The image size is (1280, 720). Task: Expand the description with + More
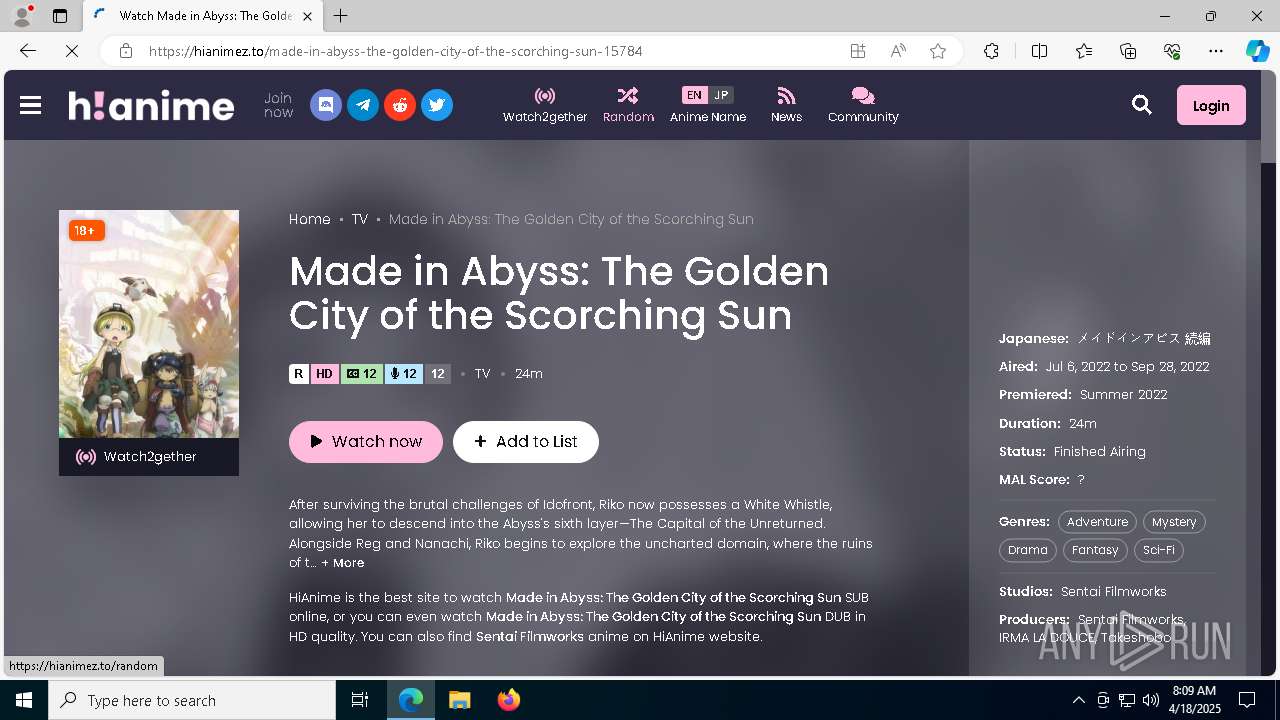[343, 563]
